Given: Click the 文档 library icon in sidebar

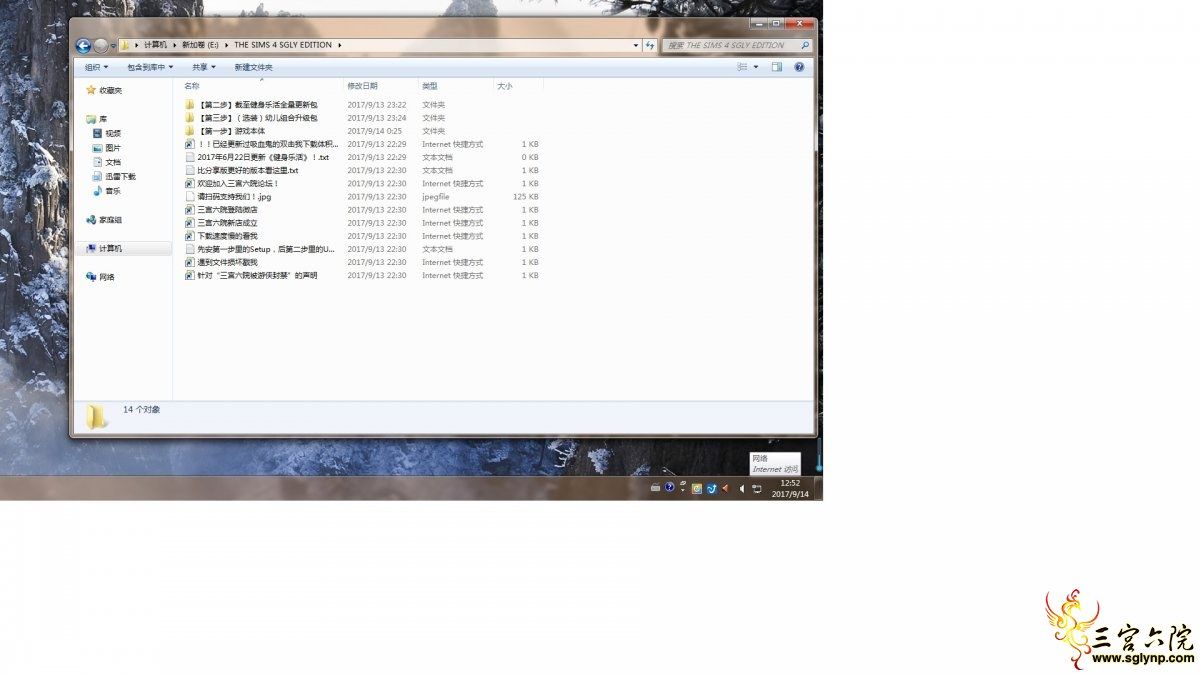Looking at the screenshot, I should [98, 162].
